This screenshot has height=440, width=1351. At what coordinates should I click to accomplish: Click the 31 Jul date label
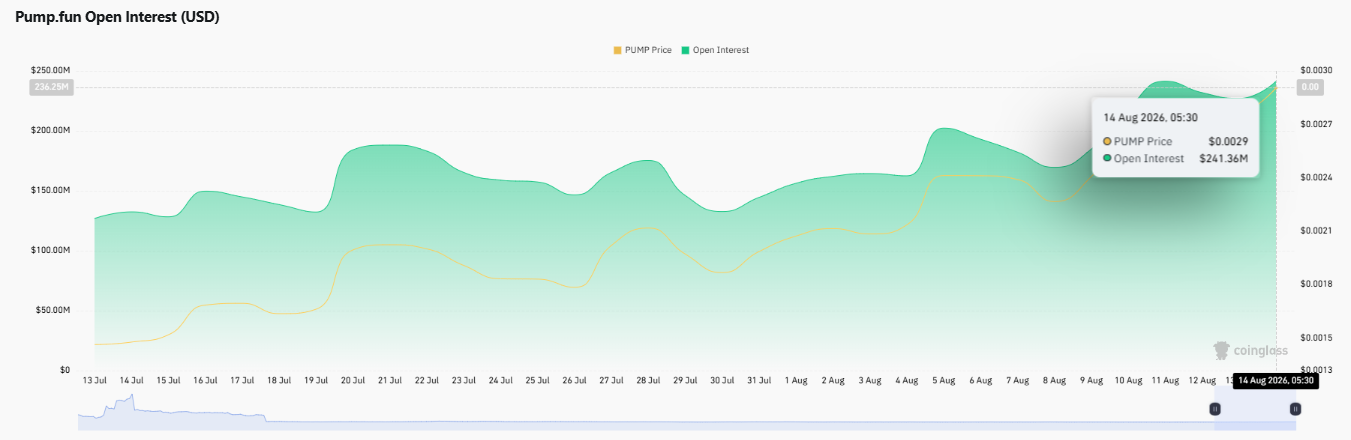pos(759,381)
